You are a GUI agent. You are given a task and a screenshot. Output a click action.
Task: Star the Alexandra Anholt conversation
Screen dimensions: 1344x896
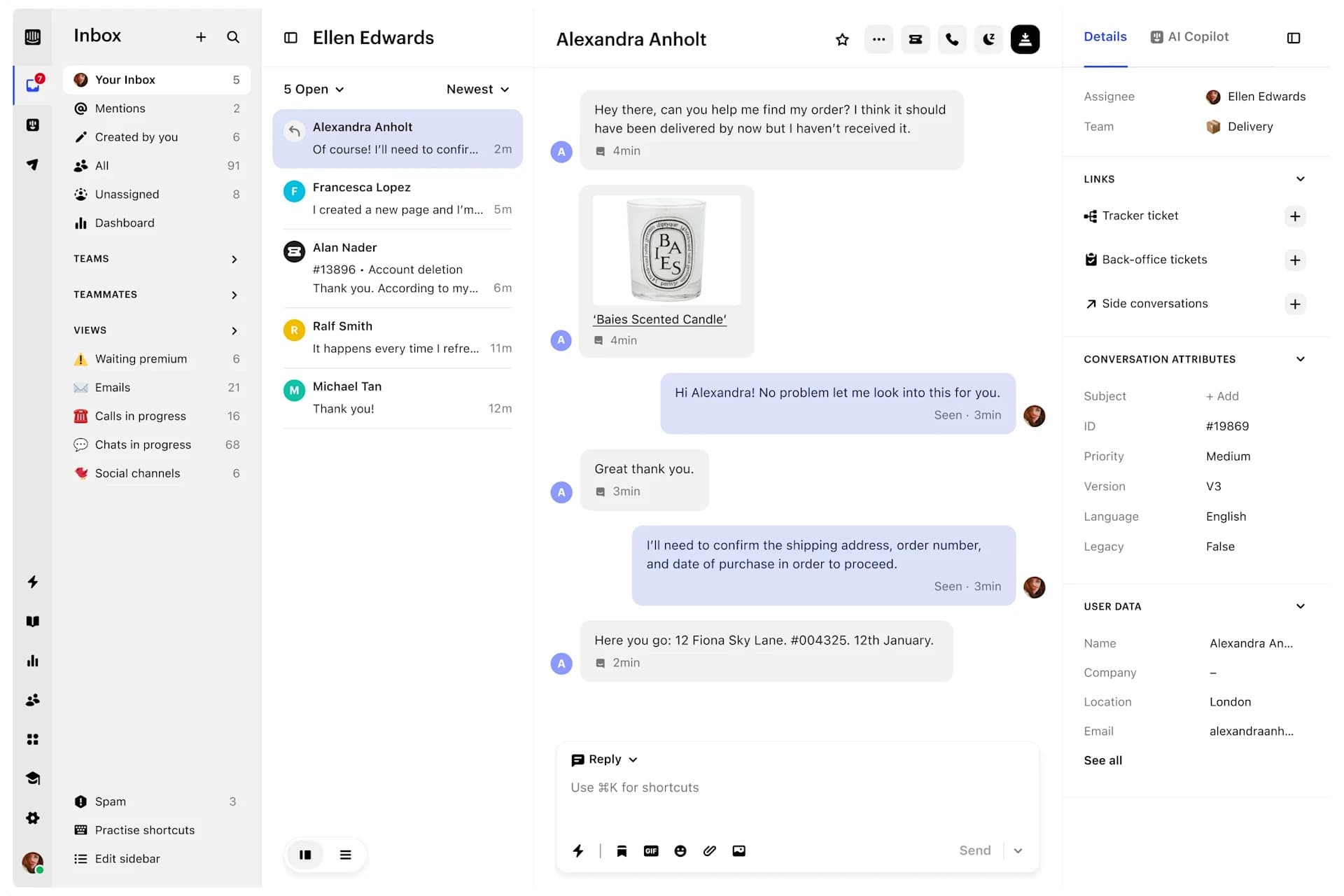pos(841,40)
